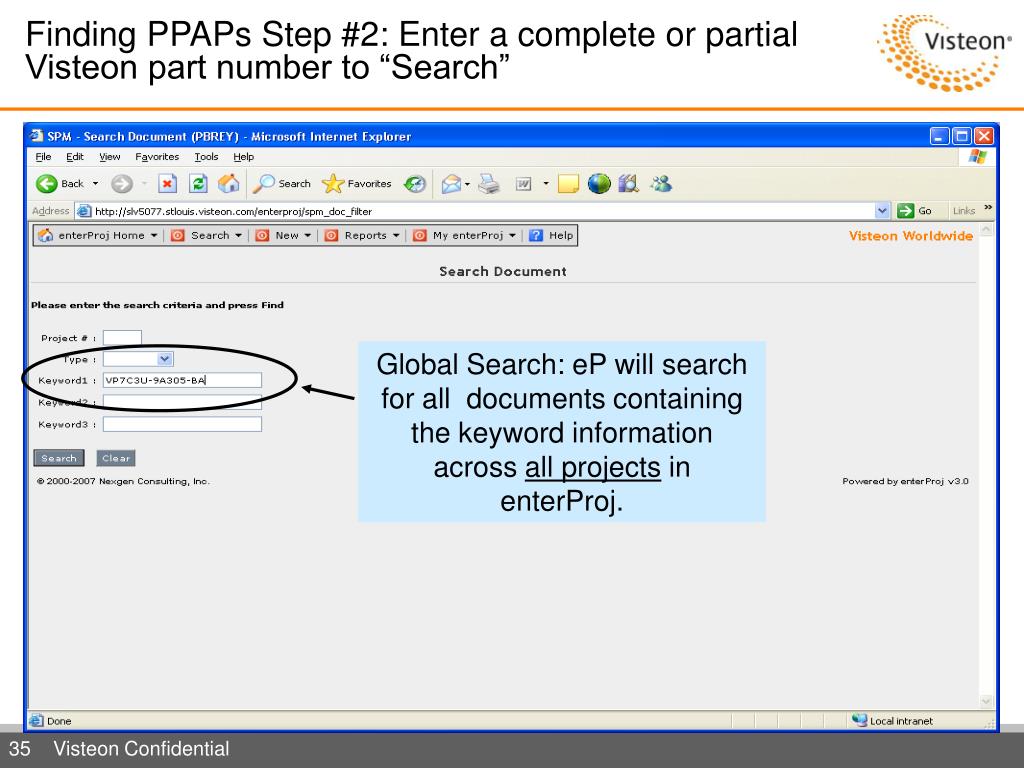This screenshot has height=768, width=1024.
Task: Launch the Messenger people icon
Action: pyautogui.click(x=661, y=184)
